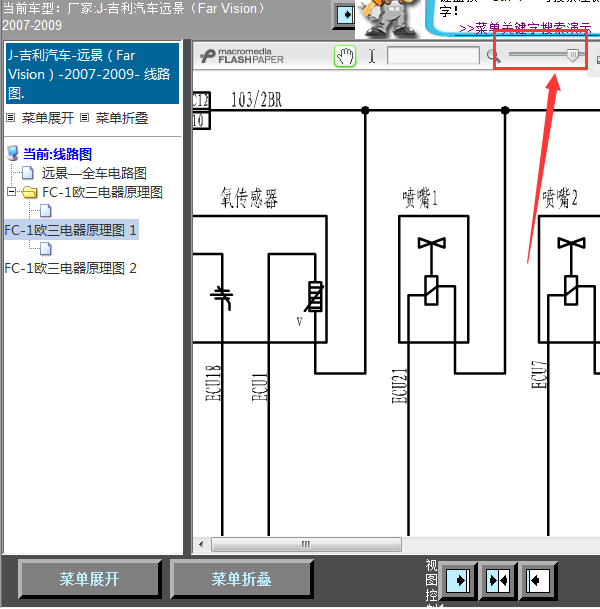Click the 菜单折叠 list icon in sidebar
Screen dimensions: 600x609
pyautogui.click(x=84, y=118)
